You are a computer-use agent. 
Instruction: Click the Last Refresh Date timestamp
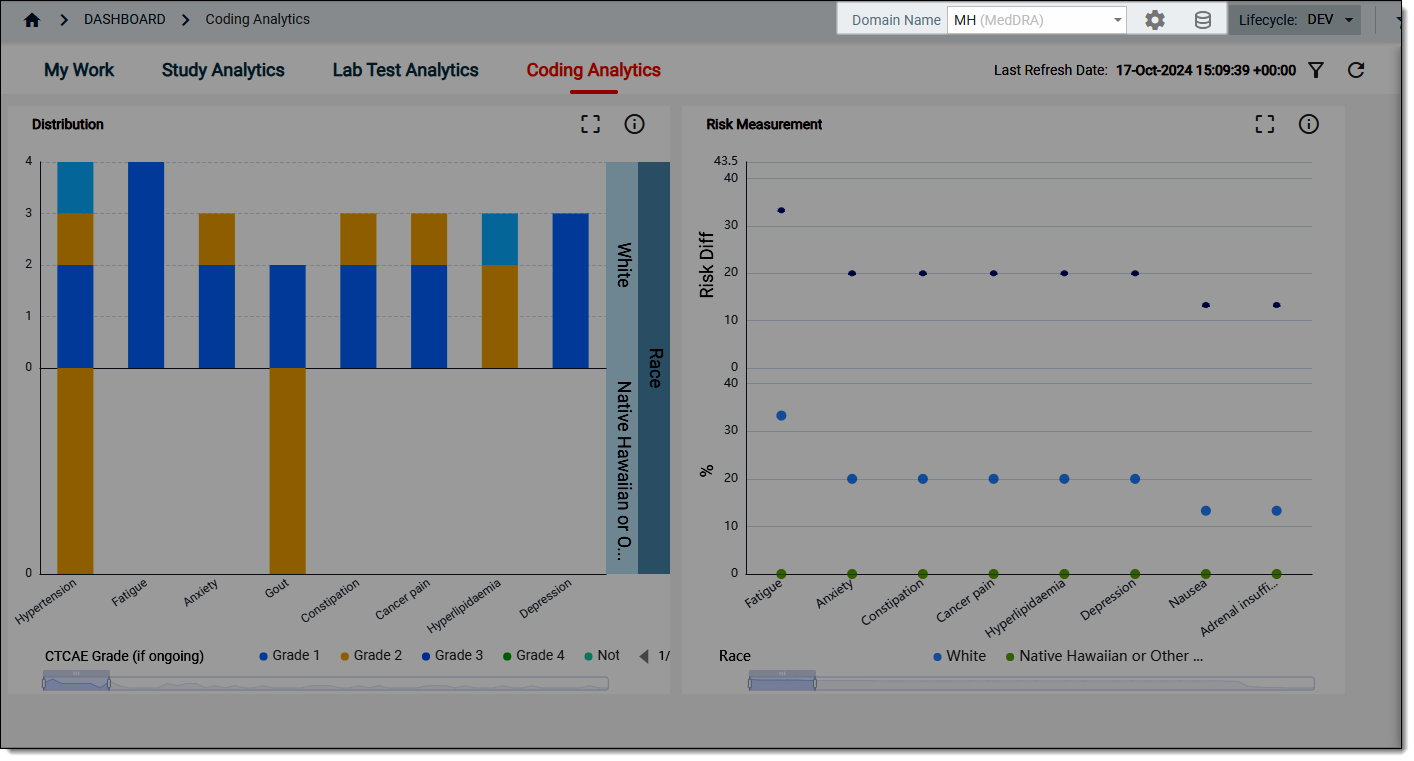[x=1206, y=70]
